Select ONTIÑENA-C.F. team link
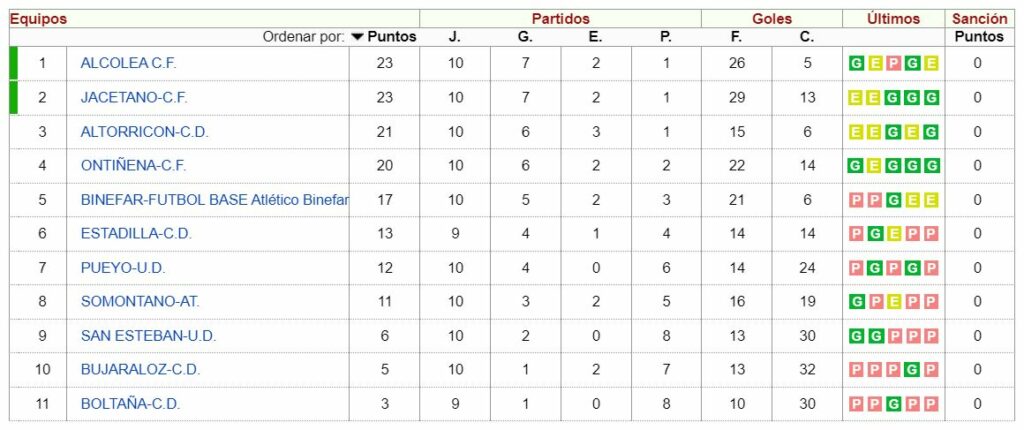The width and height of the screenshot is (1024, 430). [x=133, y=165]
